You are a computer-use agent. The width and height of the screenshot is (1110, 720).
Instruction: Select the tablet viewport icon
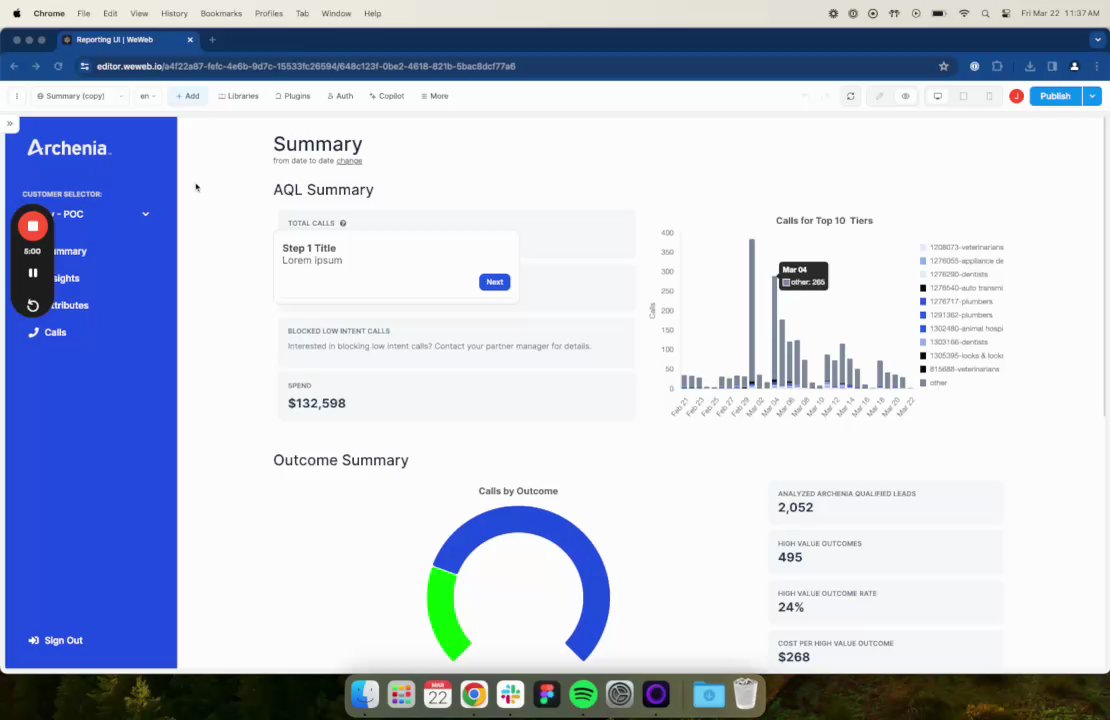pyautogui.click(x=963, y=96)
